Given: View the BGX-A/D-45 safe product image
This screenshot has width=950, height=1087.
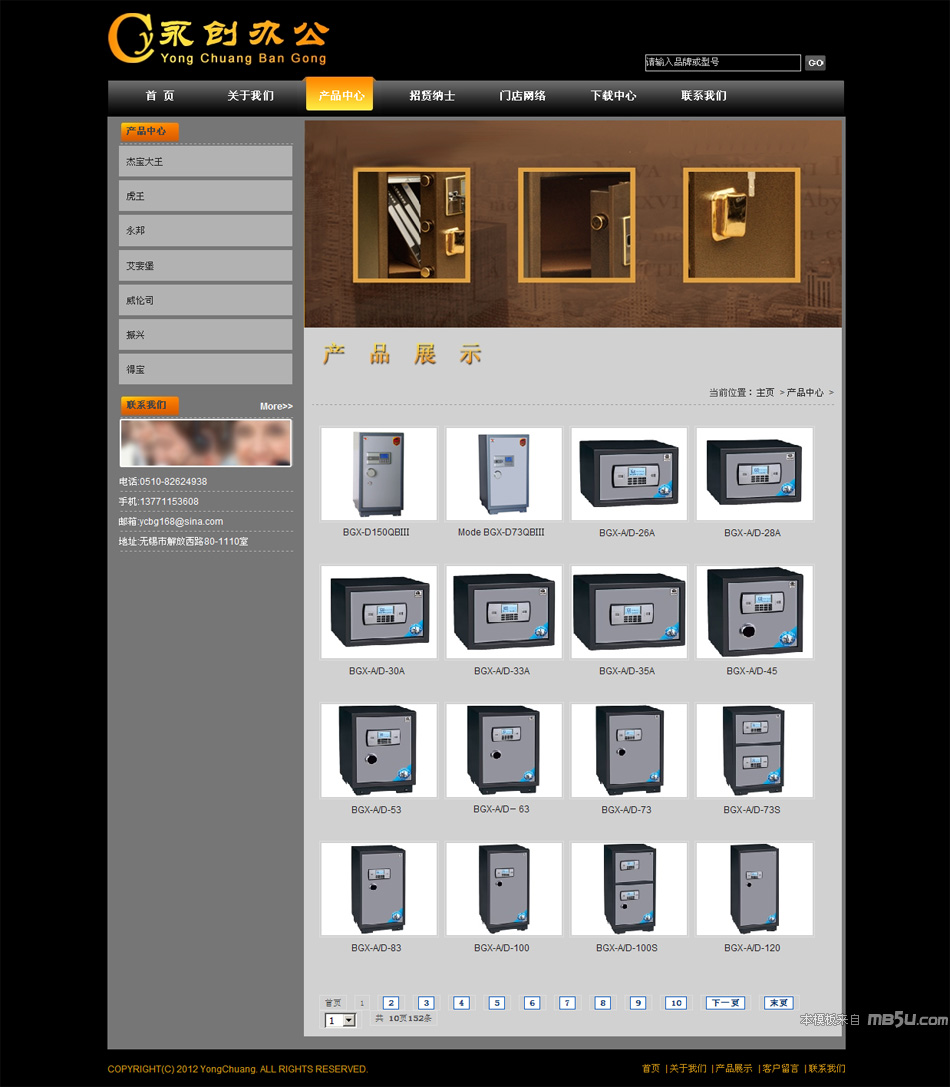Looking at the screenshot, I should (753, 612).
